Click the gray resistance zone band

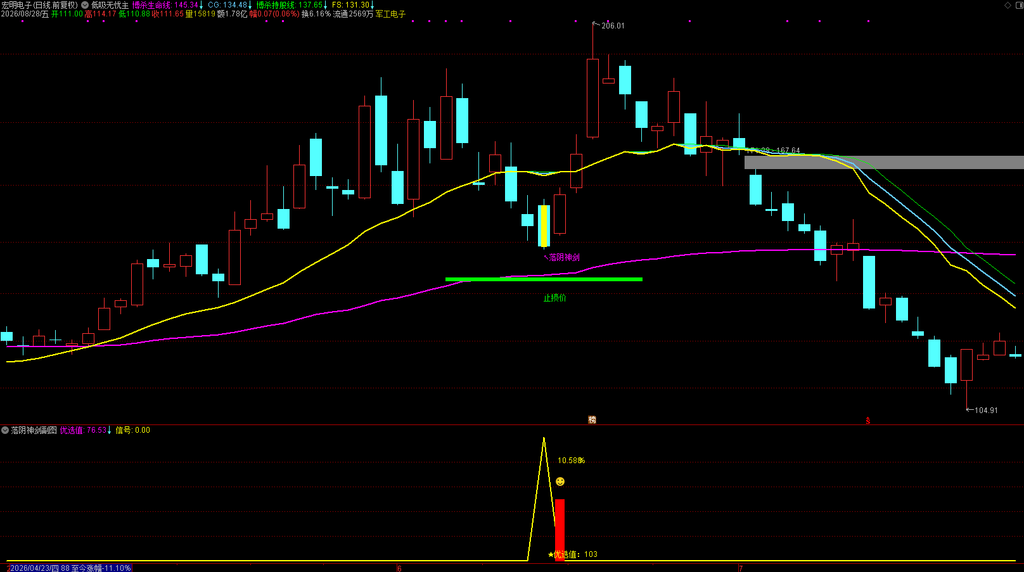pos(884,163)
